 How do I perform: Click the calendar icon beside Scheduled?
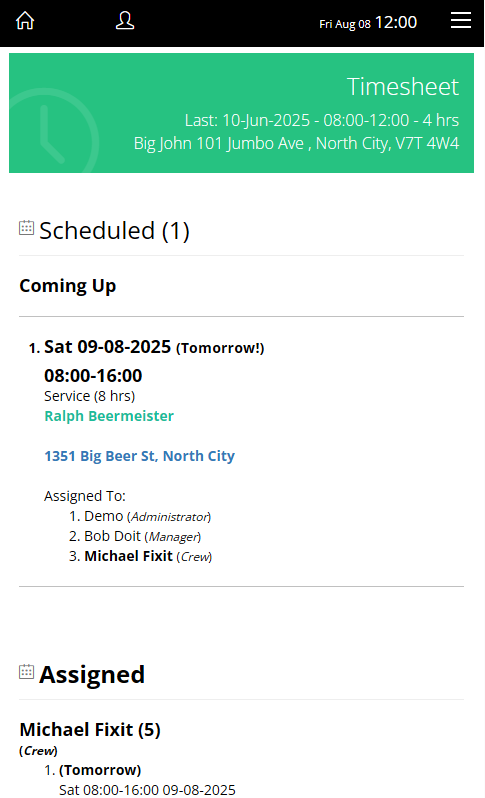pos(26,227)
